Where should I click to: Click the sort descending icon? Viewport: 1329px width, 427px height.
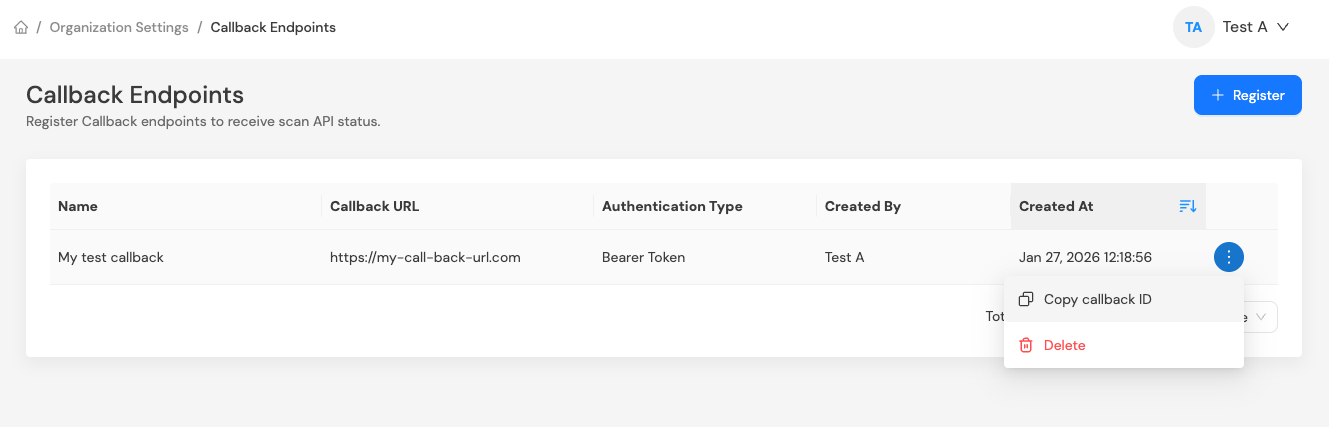click(x=1187, y=206)
